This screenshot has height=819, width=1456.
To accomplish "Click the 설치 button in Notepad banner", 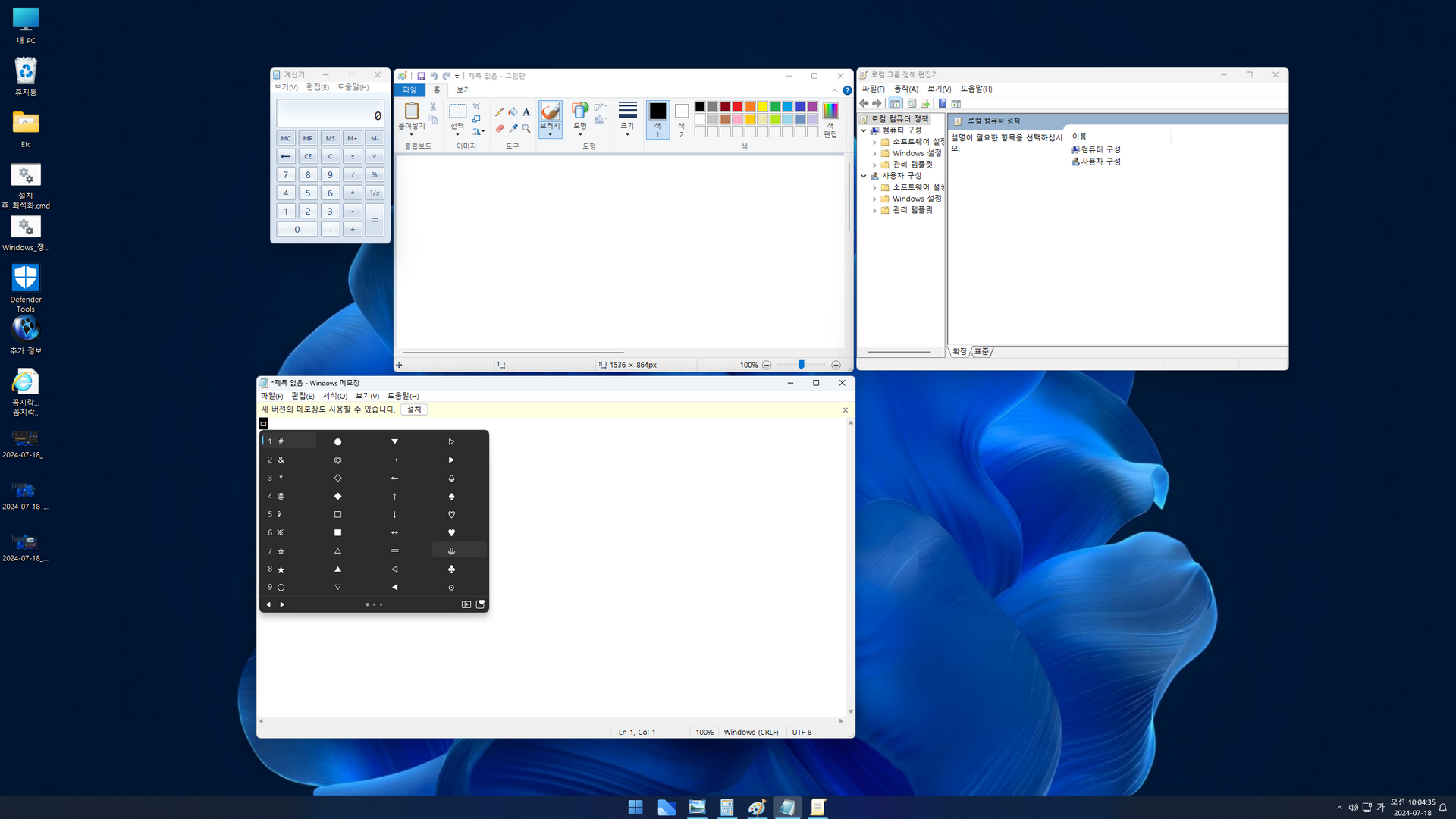I will [414, 409].
